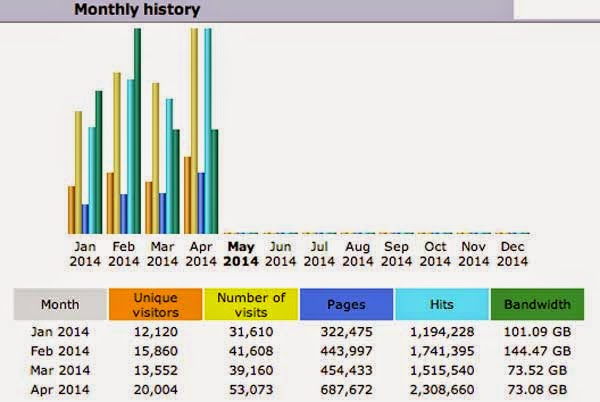The width and height of the screenshot is (600, 402).
Task: Click the yellow March visits bar
Action: click(x=155, y=158)
